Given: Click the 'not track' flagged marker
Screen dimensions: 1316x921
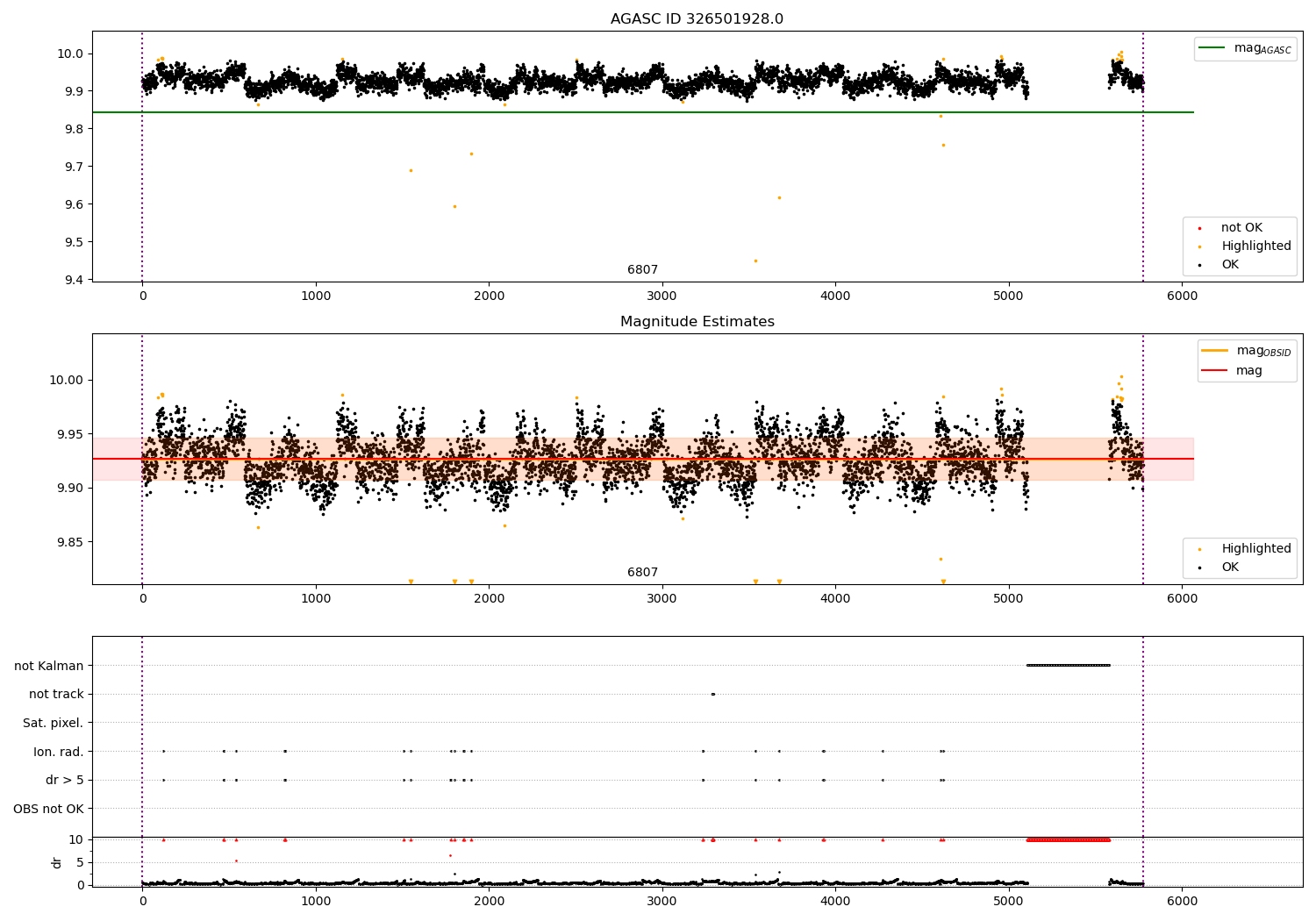Looking at the screenshot, I should click(x=712, y=694).
